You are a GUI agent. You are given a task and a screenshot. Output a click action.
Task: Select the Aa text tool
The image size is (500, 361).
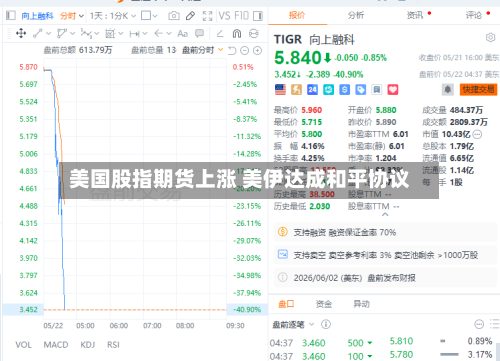point(182,34)
